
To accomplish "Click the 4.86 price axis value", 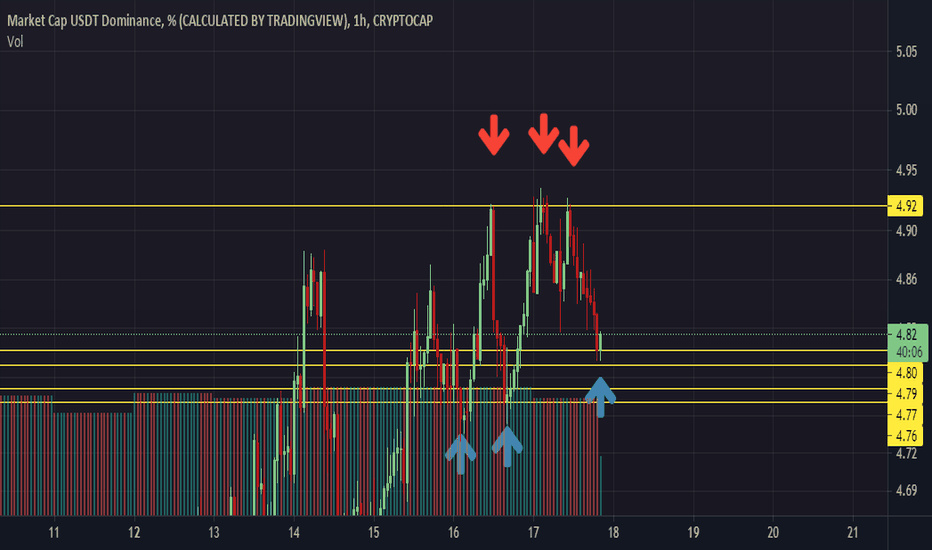I will [906, 279].
